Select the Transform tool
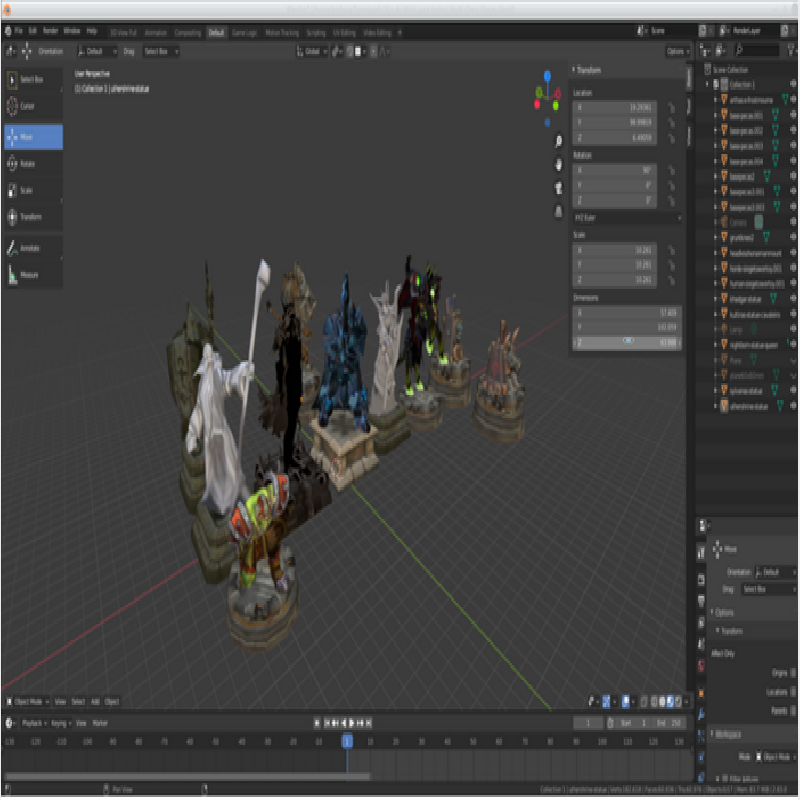The width and height of the screenshot is (800, 800). (33, 217)
